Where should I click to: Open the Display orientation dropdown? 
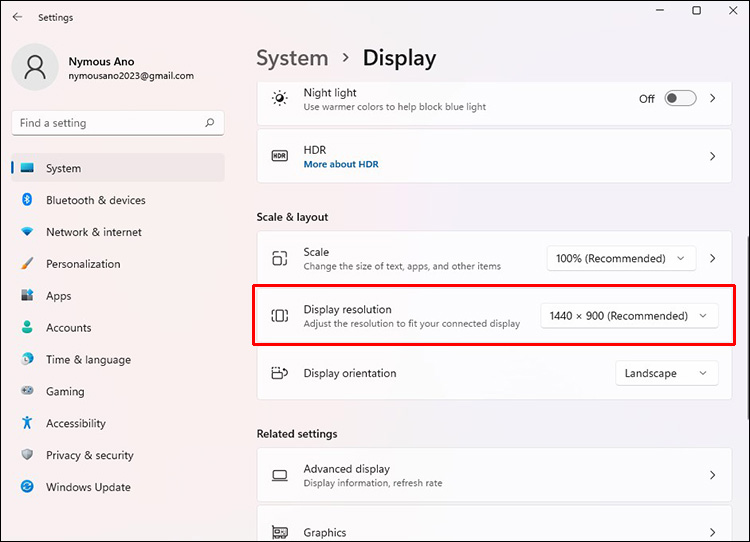(666, 373)
